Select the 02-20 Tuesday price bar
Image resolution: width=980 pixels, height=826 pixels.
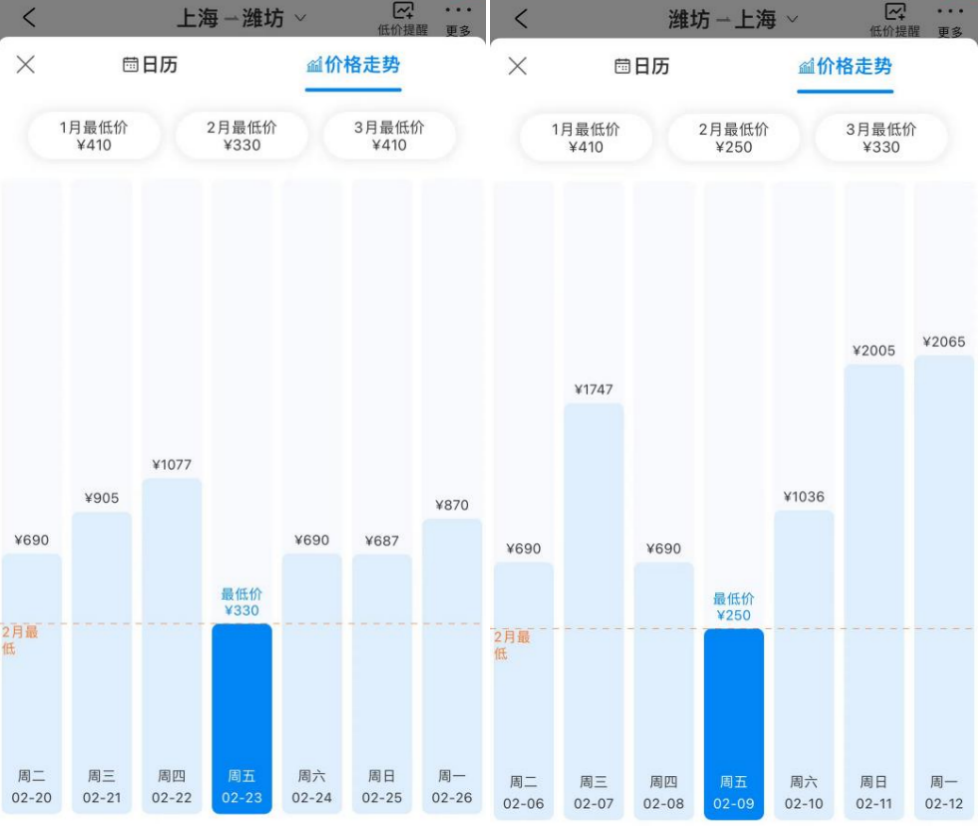pos(32,684)
